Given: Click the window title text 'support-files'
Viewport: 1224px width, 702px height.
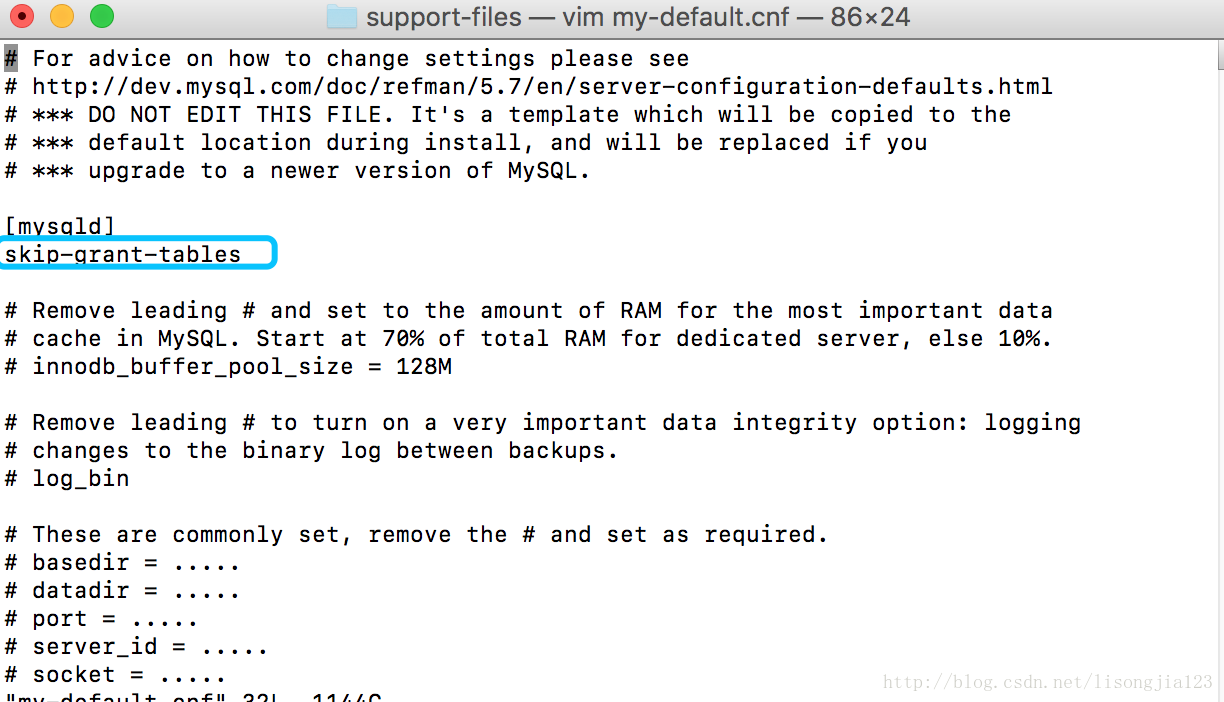Looking at the screenshot, I should pyautogui.click(x=443, y=17).
